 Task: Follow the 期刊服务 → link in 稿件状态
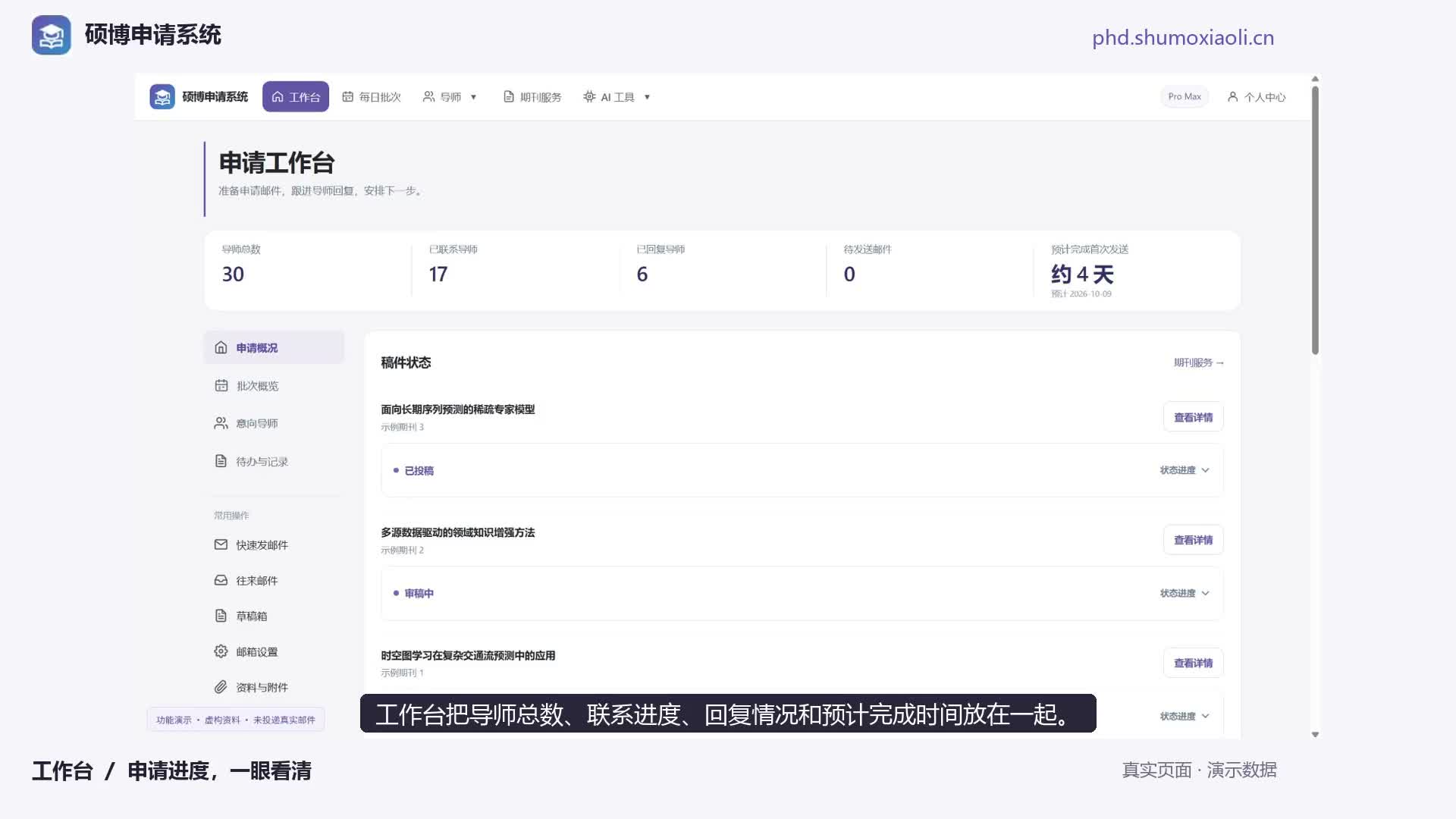pyautogui.click(x=1199, y=362)
